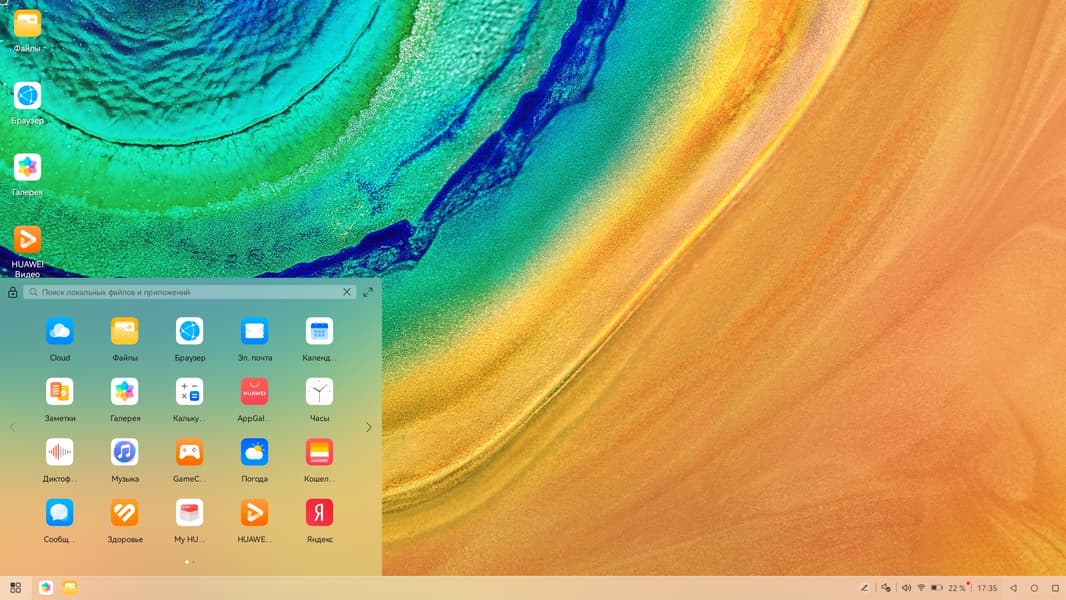Toggle the app launcher taskbar button
This screenshot has height=600, width=1066.
click(x=16, y=588)
